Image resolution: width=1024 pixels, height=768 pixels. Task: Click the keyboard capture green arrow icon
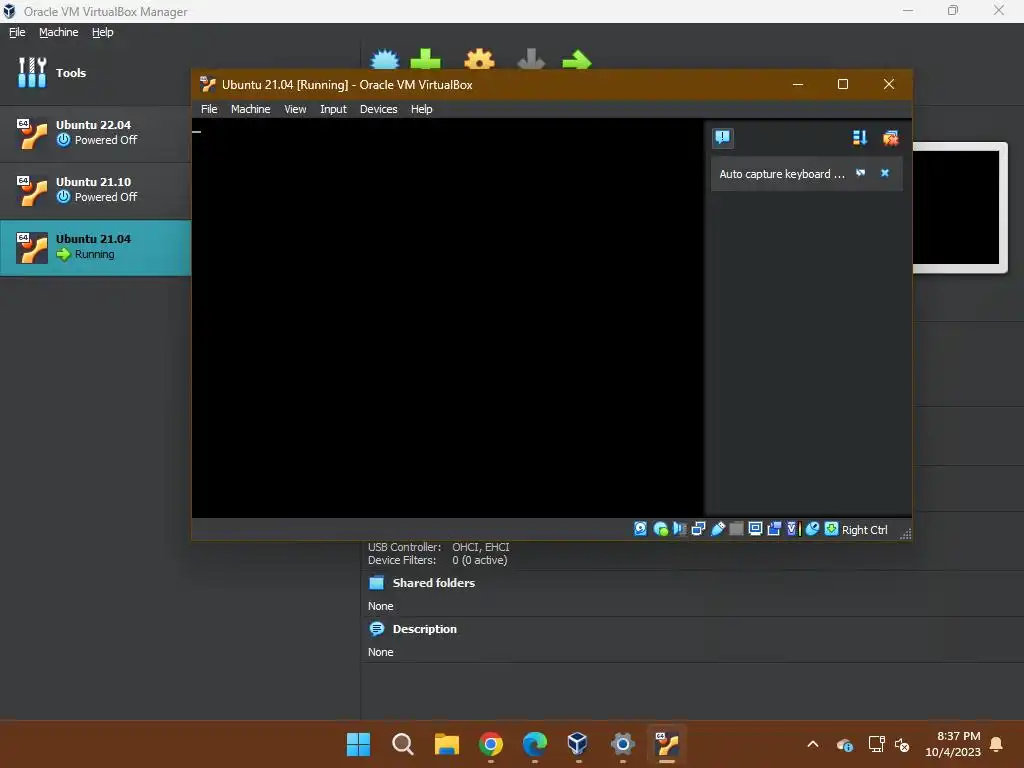(831, 529)
